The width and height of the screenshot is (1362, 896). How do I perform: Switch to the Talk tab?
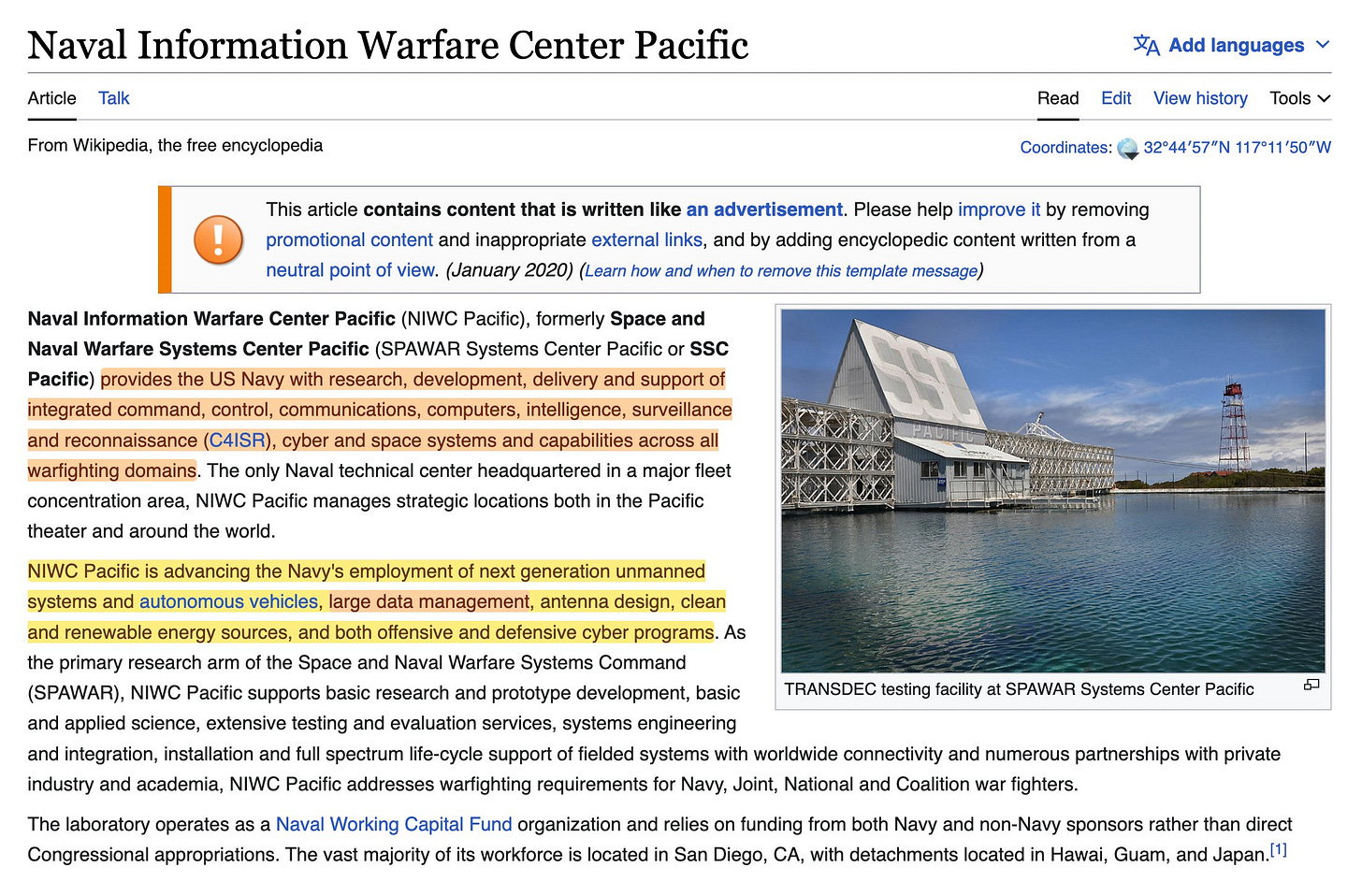click(x=114, y=98)
